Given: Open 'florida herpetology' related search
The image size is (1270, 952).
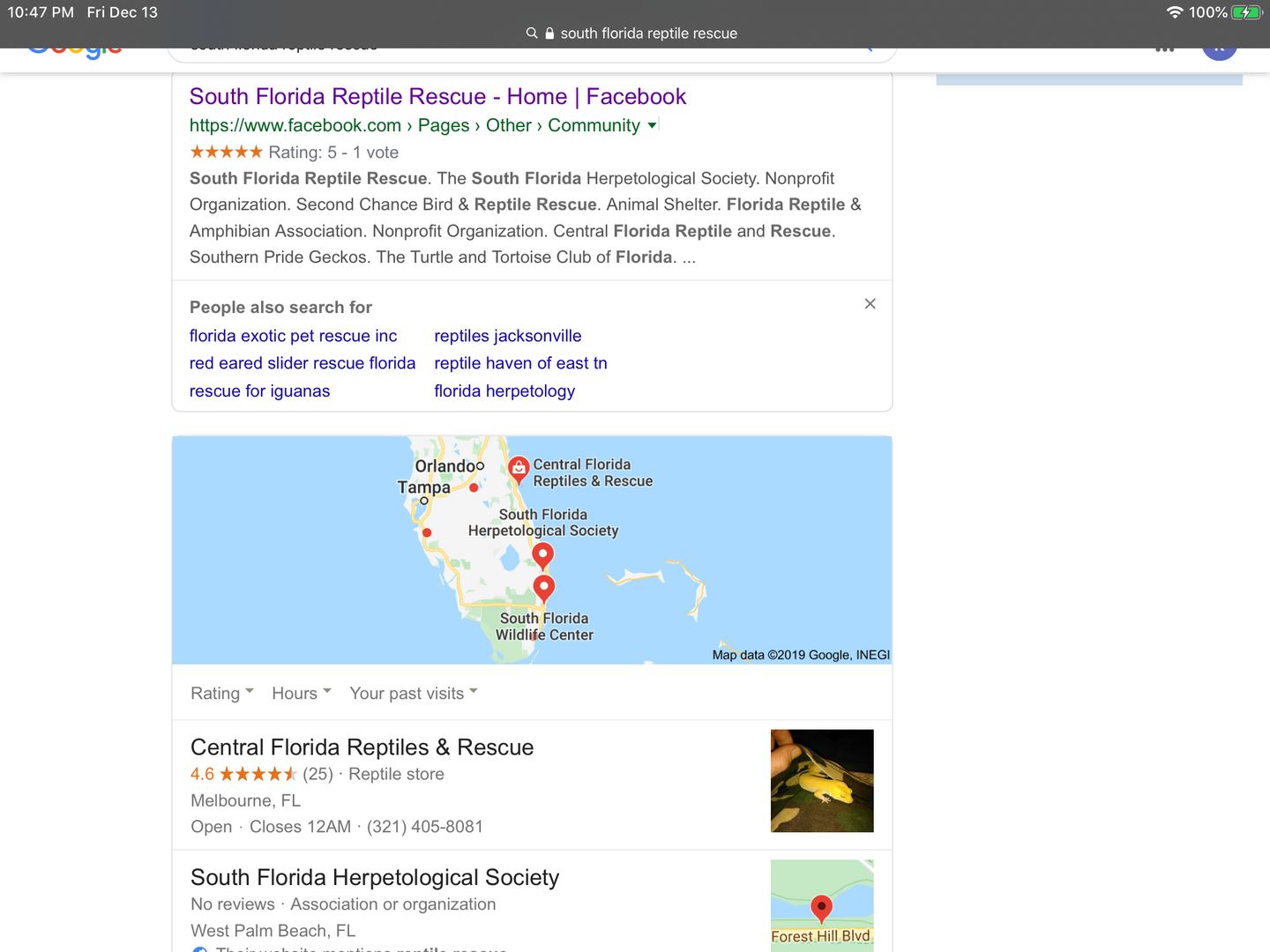Looking at the screenshot, I should pyautogui.click(x=504, y=390).
